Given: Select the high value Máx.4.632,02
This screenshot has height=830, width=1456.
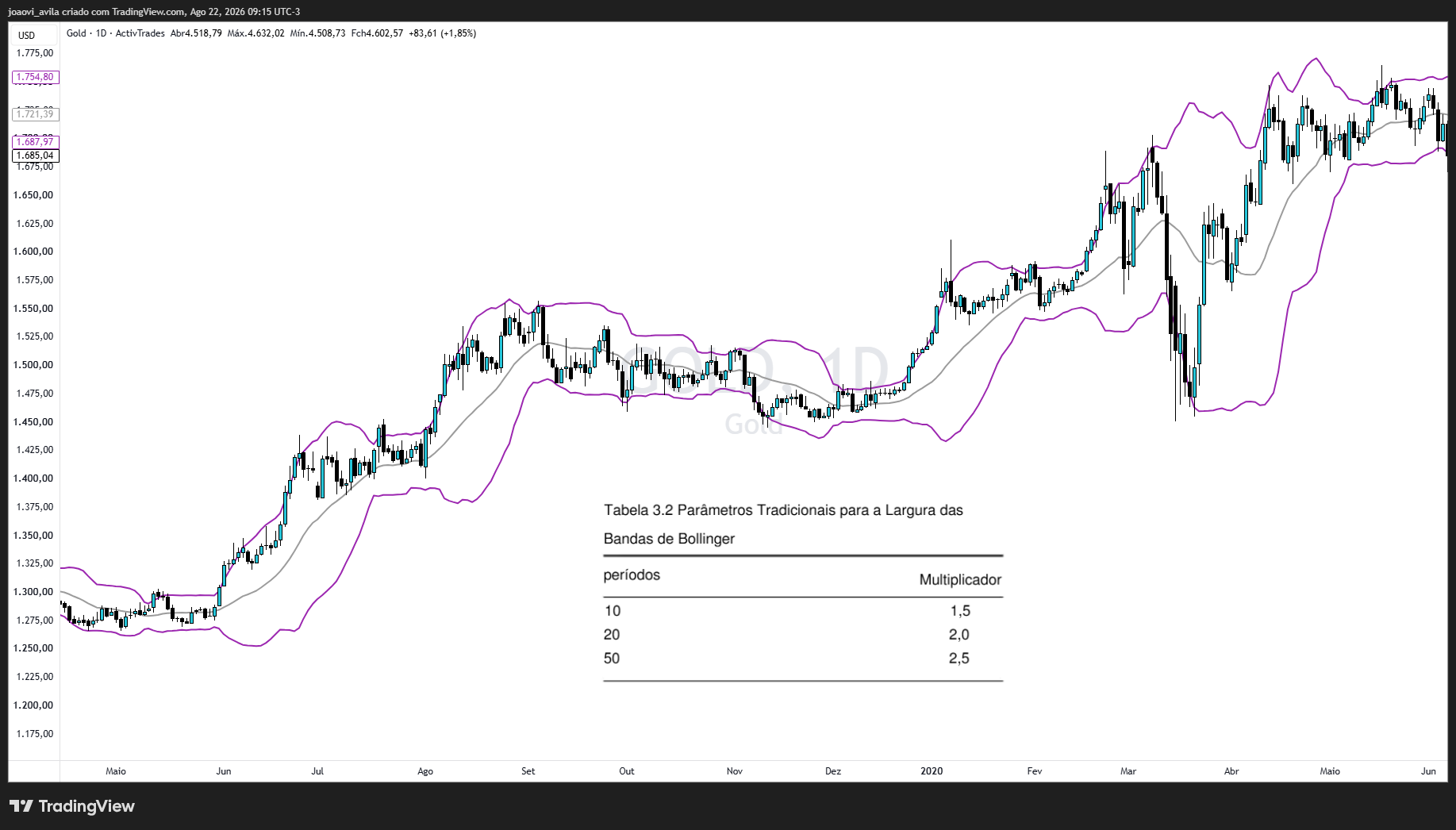Looking at the screenshot, I should pyautogui.click(x=255, y=33).
